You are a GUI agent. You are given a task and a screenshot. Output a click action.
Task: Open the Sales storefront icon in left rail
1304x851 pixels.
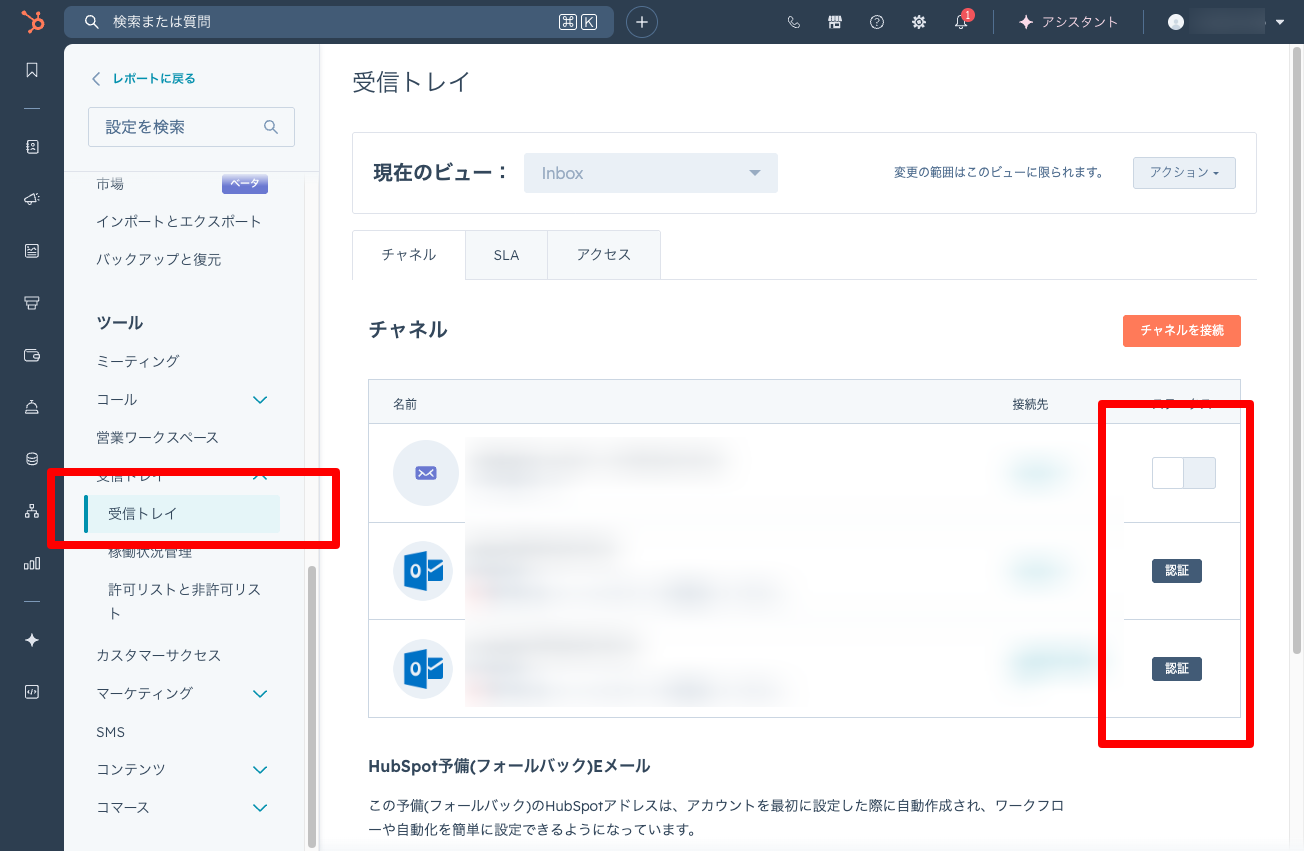[32, 303]
